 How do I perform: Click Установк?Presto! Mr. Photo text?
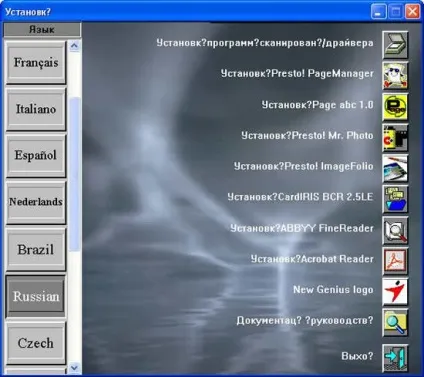307,135
